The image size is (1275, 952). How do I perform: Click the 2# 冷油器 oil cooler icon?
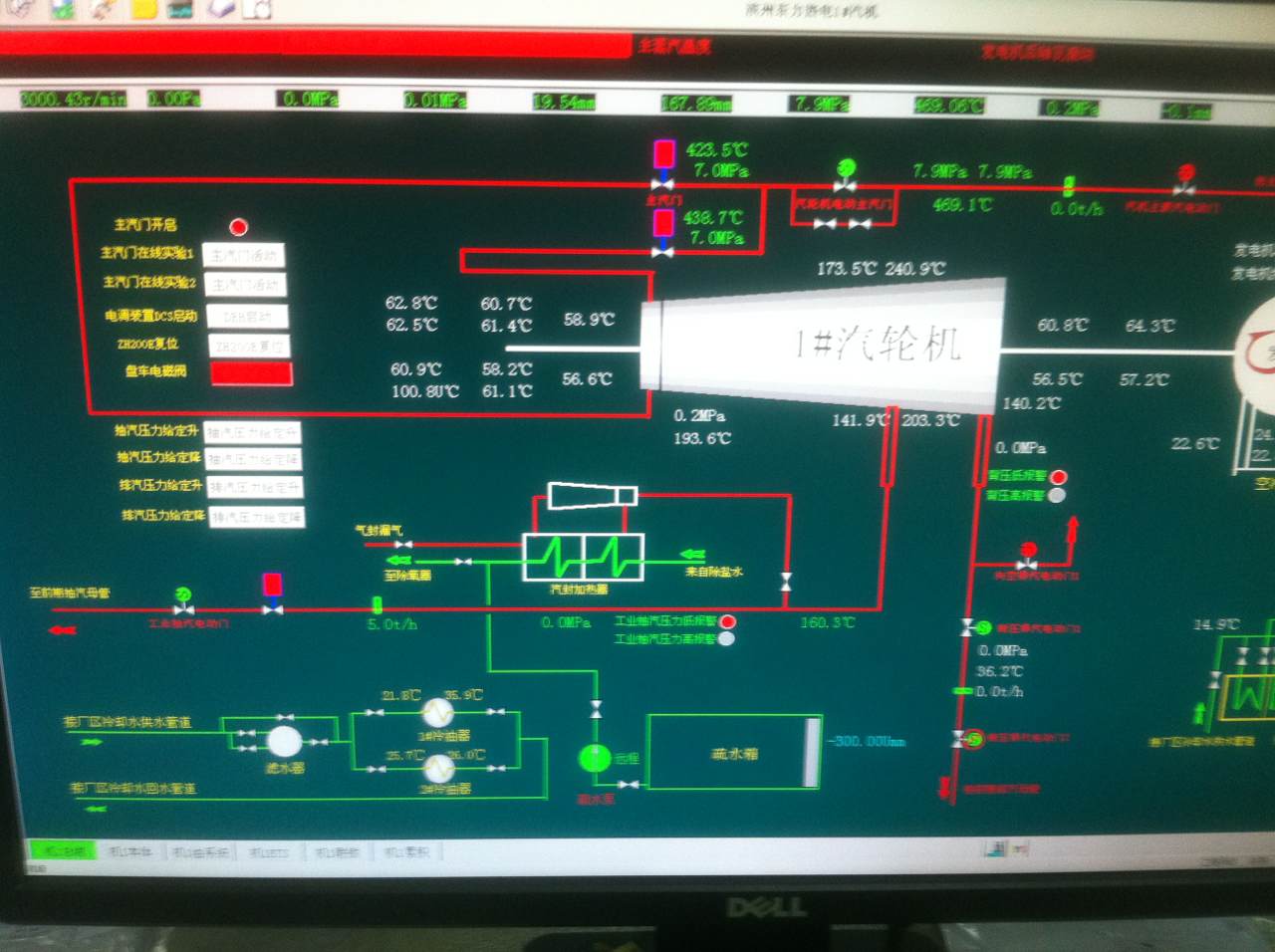437,768
